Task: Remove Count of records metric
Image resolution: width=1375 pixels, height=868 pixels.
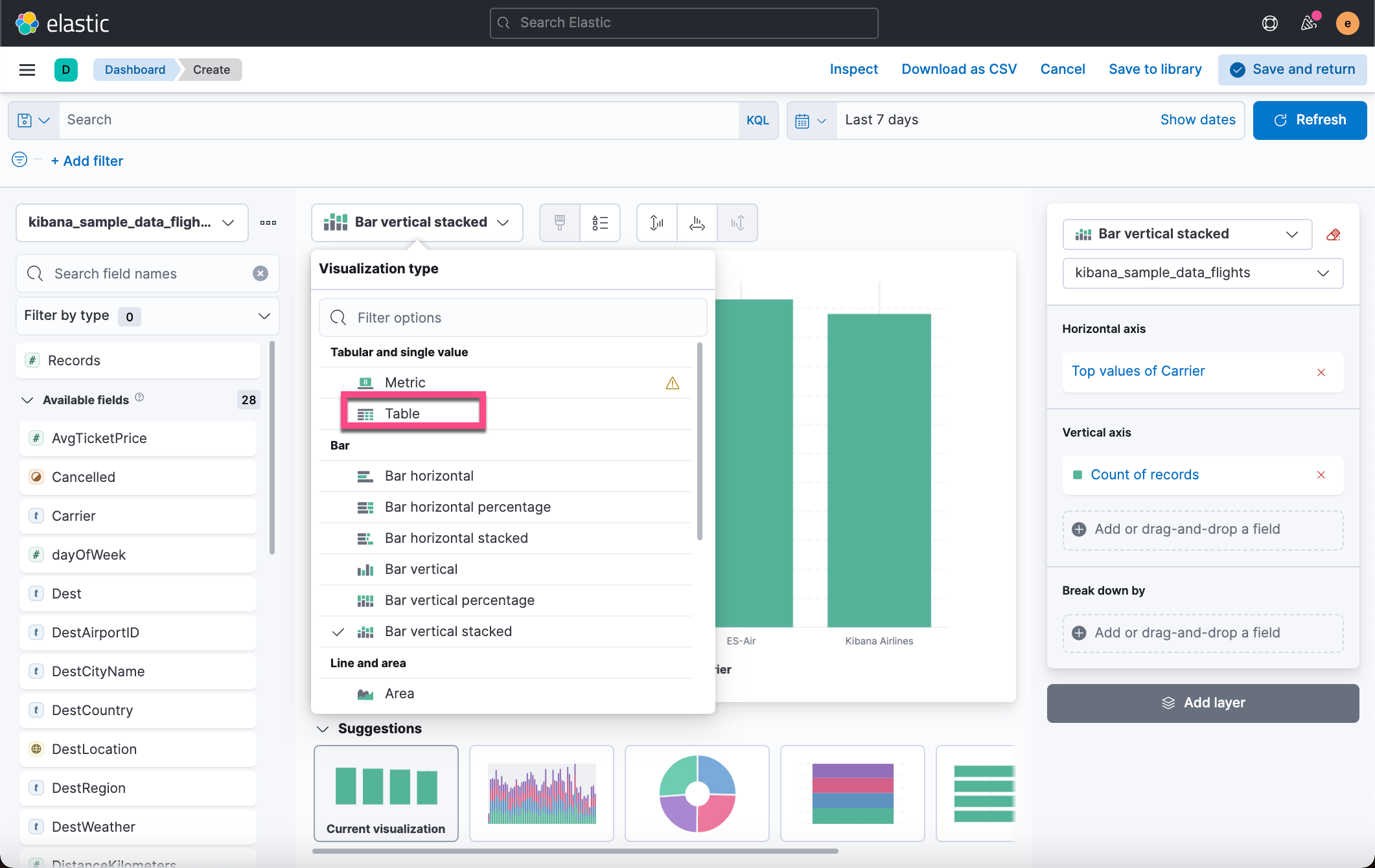Action: (x=1321, y=475)
